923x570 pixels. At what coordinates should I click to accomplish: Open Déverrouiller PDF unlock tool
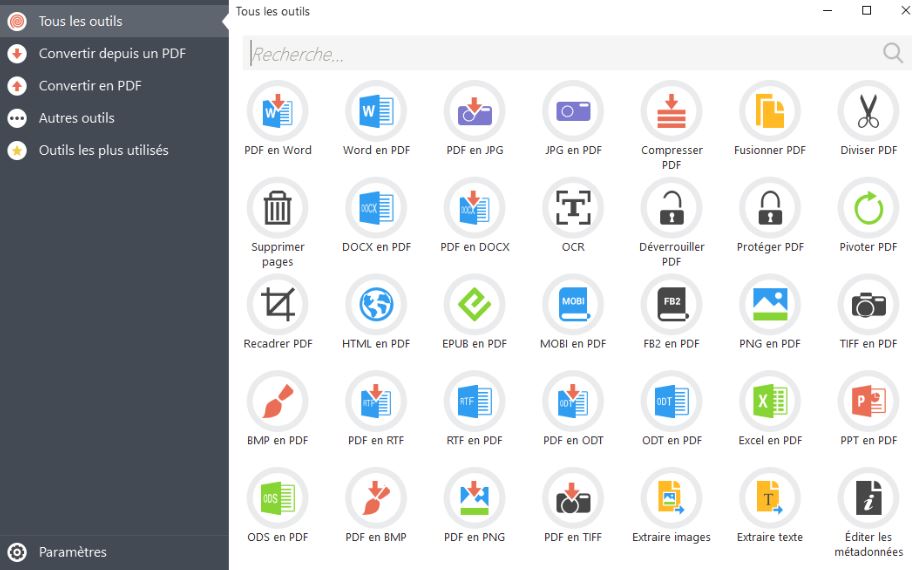(x=672, y=208)
